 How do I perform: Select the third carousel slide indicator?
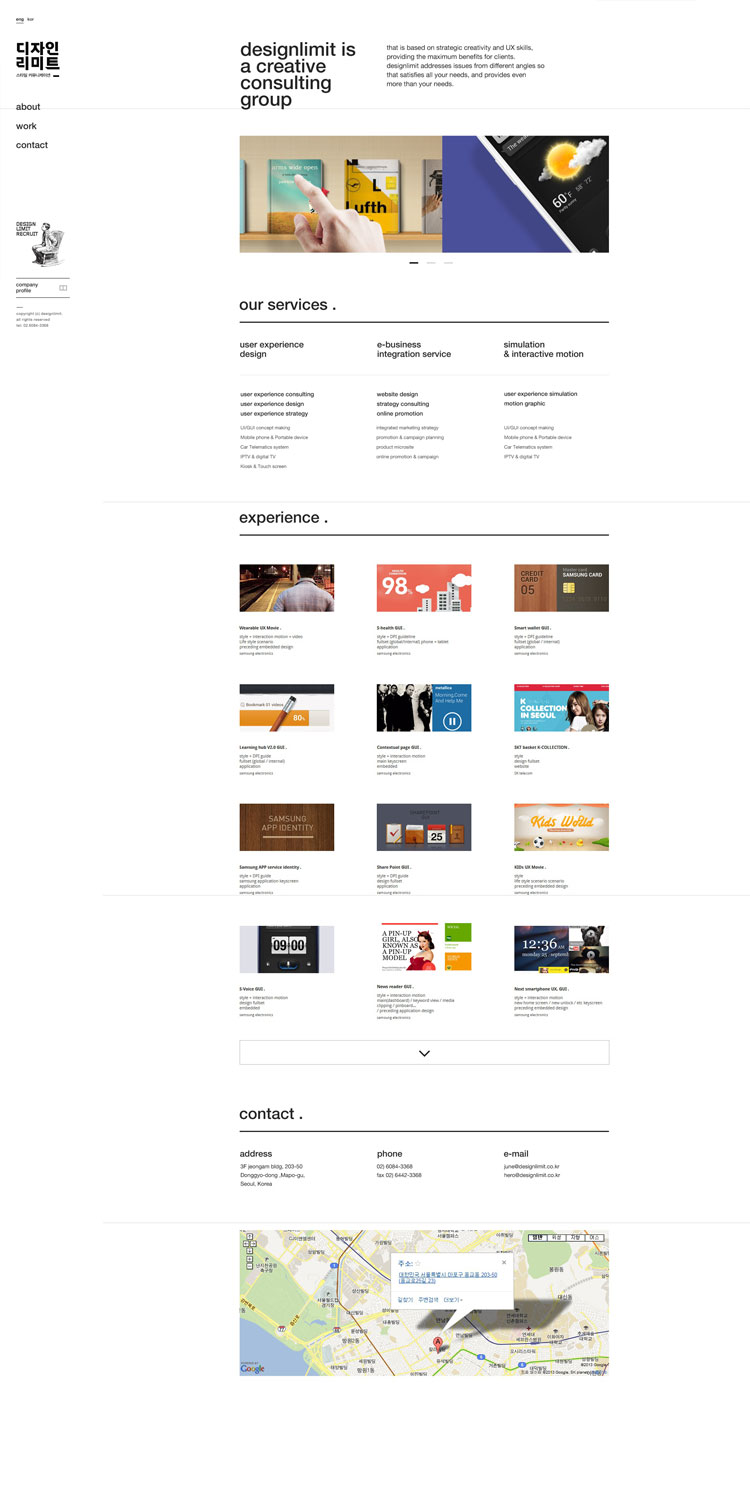pyautogui.click(x=448, y=263)
